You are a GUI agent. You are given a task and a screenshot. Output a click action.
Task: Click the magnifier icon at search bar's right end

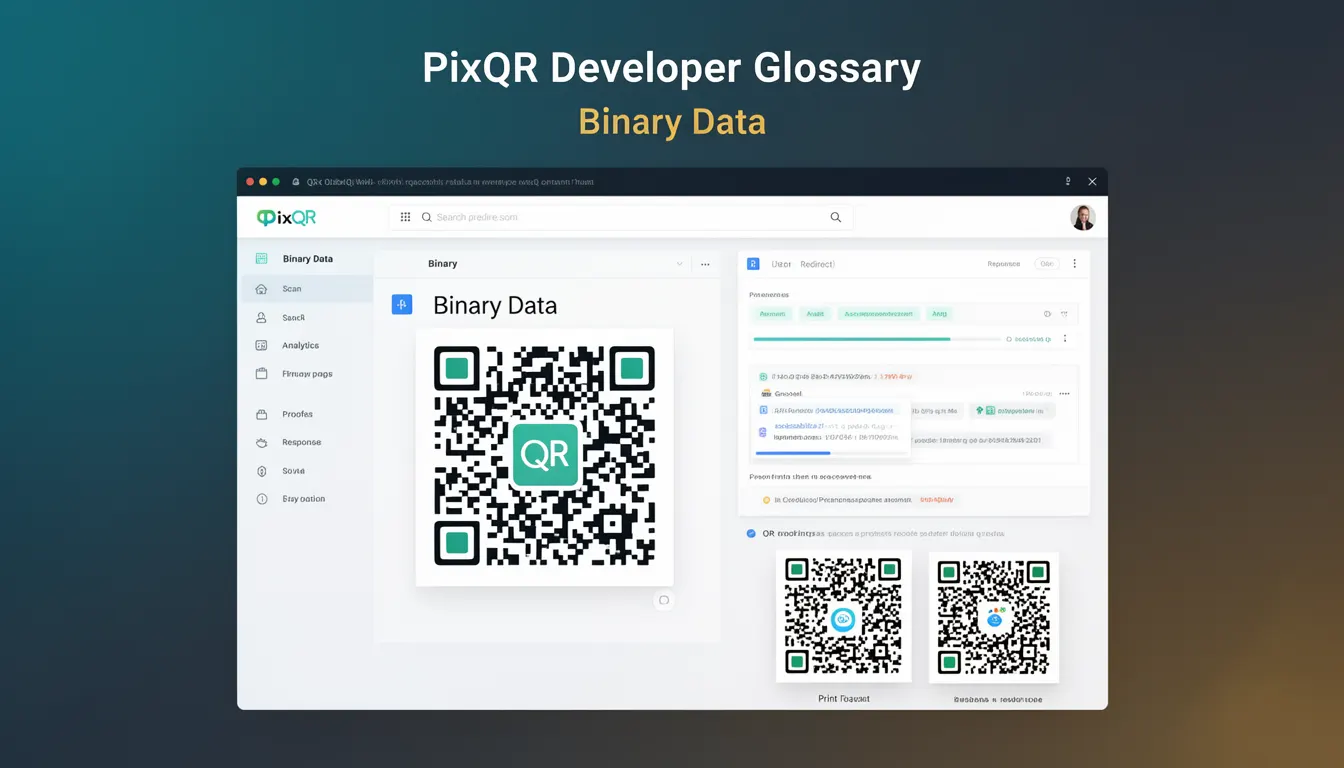pyautogui.click(x=836, y=217)
